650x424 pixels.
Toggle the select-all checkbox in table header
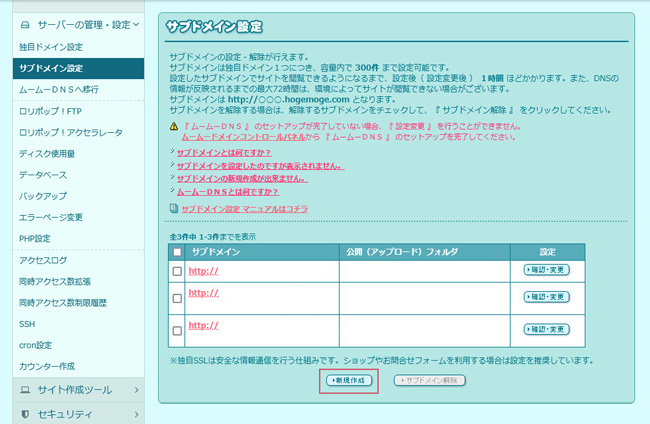pyautogui.click(x=177, y=252)
